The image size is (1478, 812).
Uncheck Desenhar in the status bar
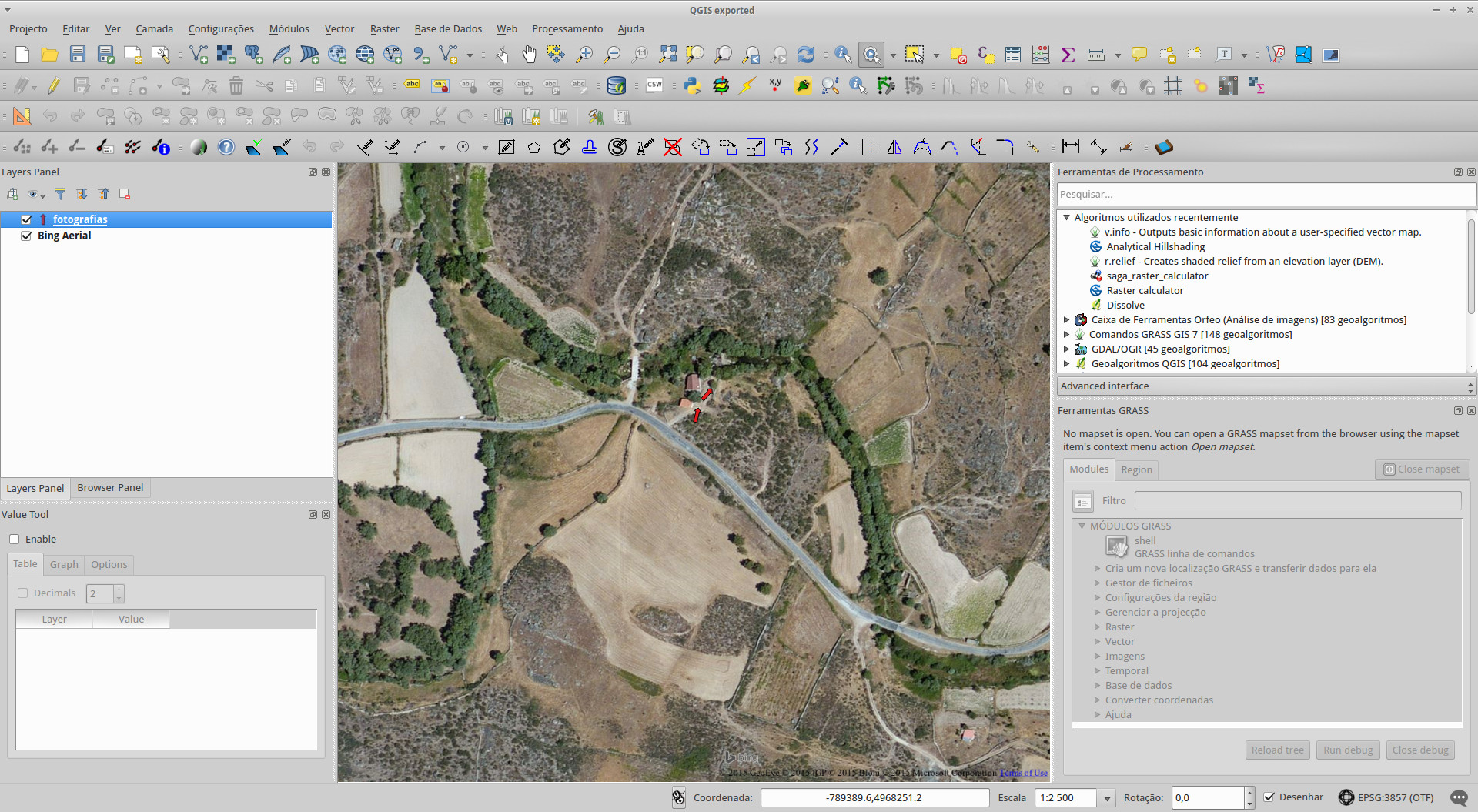coord(1267,797)
